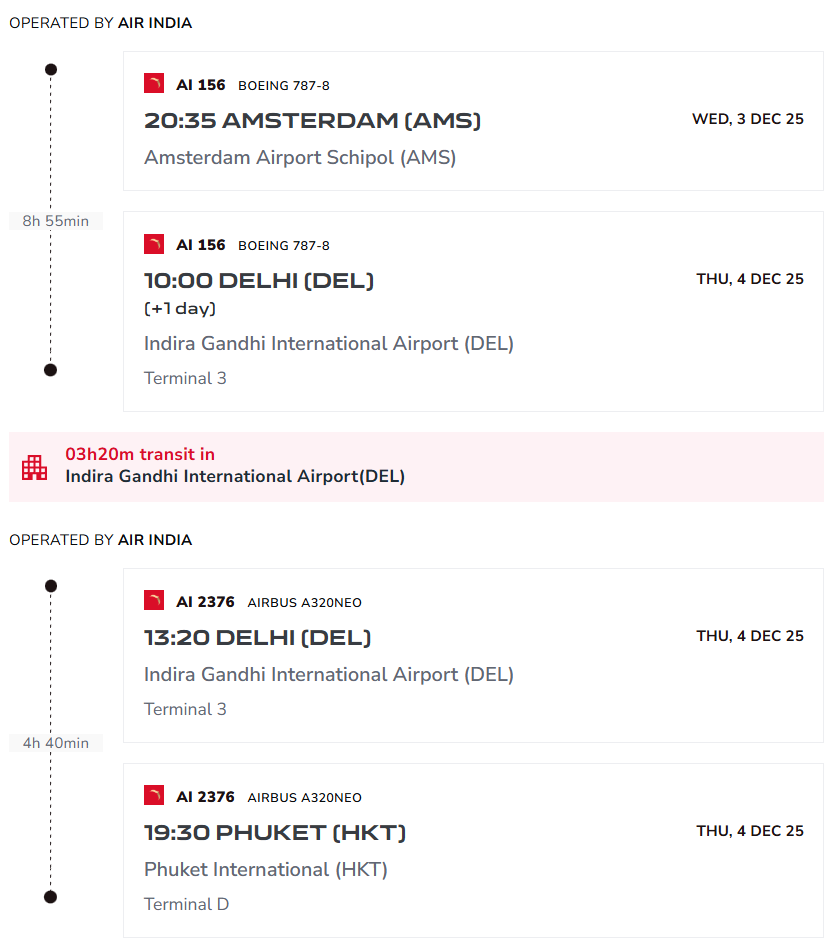Click the Air India logo in the 10:00 Delhi arrival card
839x949 pixels.
click(154, 244)
